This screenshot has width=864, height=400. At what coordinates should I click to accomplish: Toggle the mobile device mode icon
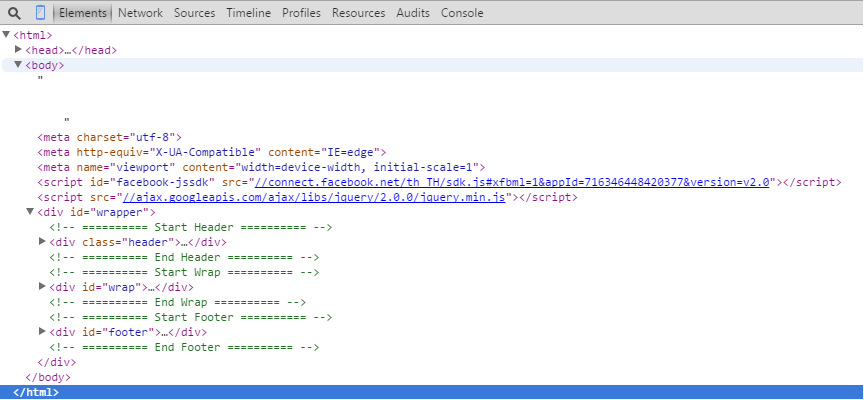coord(40,13)
